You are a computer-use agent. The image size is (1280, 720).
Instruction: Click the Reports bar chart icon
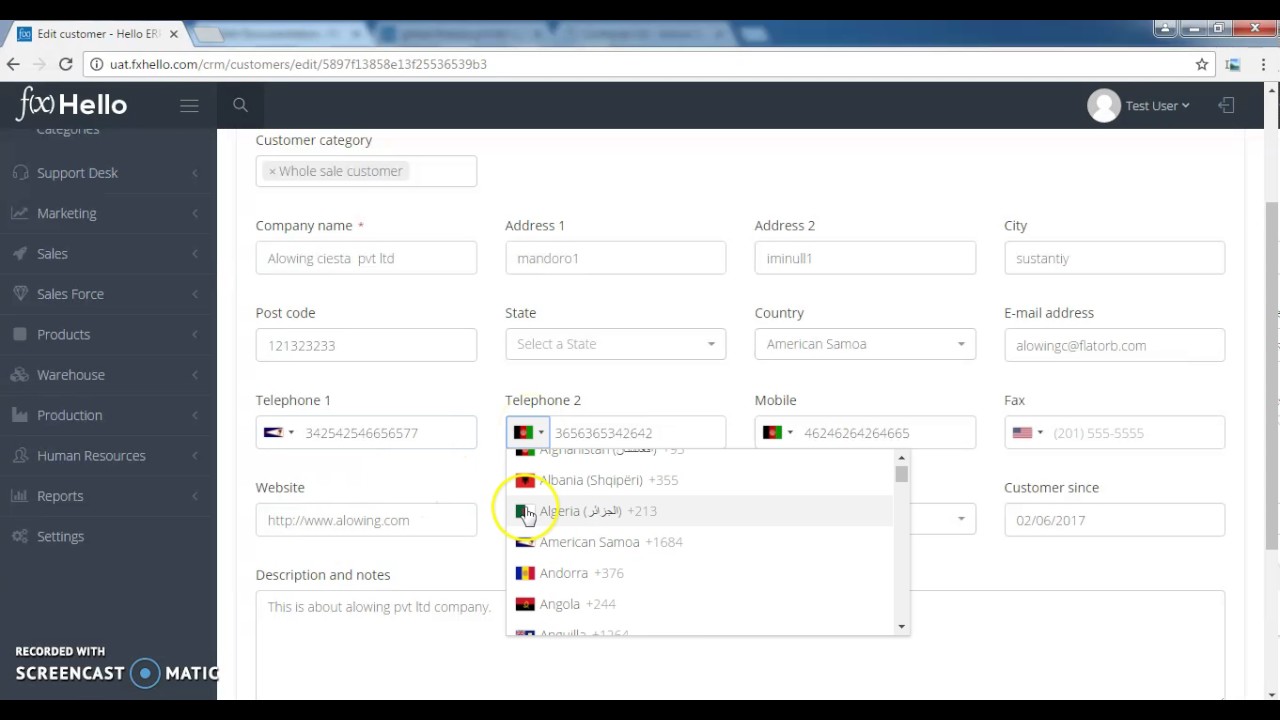(x=20, y=496)
